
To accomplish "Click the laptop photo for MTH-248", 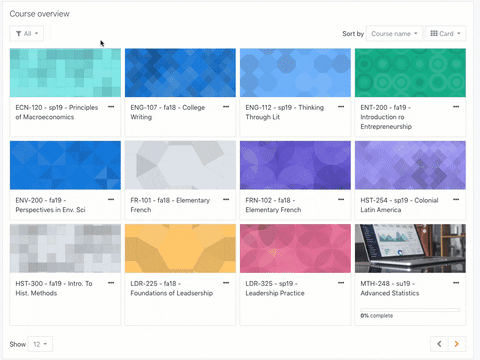I will 410,249.
